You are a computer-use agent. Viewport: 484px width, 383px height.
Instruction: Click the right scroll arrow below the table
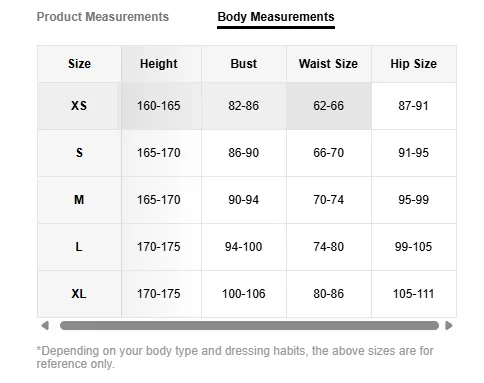(449, 325)
